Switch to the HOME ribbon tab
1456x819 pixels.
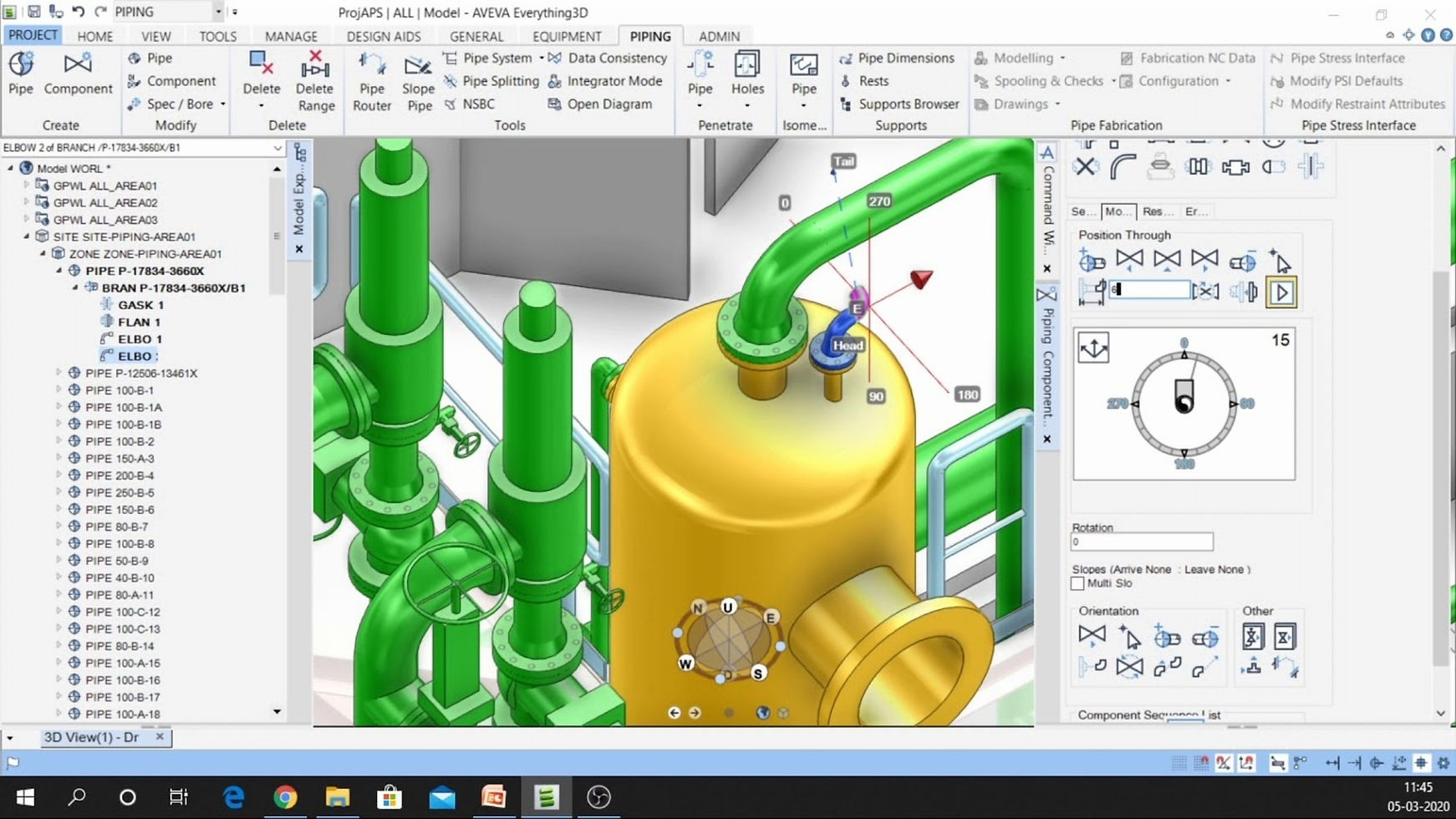click(x=94, y=36)
